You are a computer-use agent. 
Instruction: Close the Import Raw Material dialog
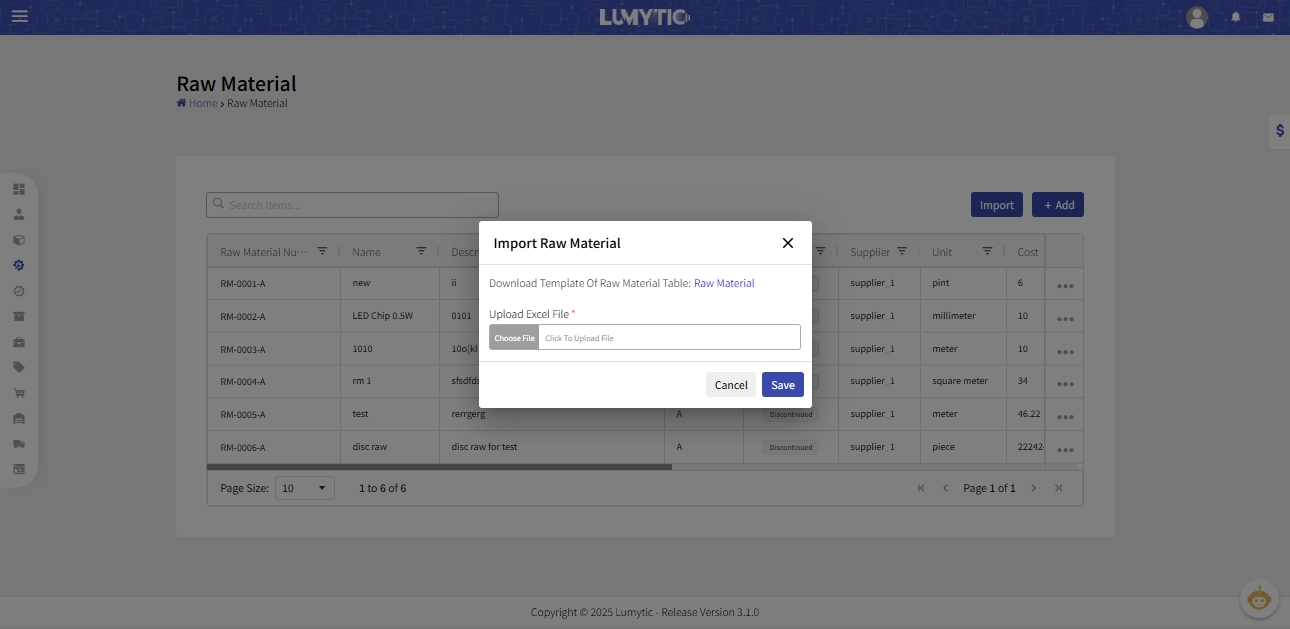coord(787,243)
